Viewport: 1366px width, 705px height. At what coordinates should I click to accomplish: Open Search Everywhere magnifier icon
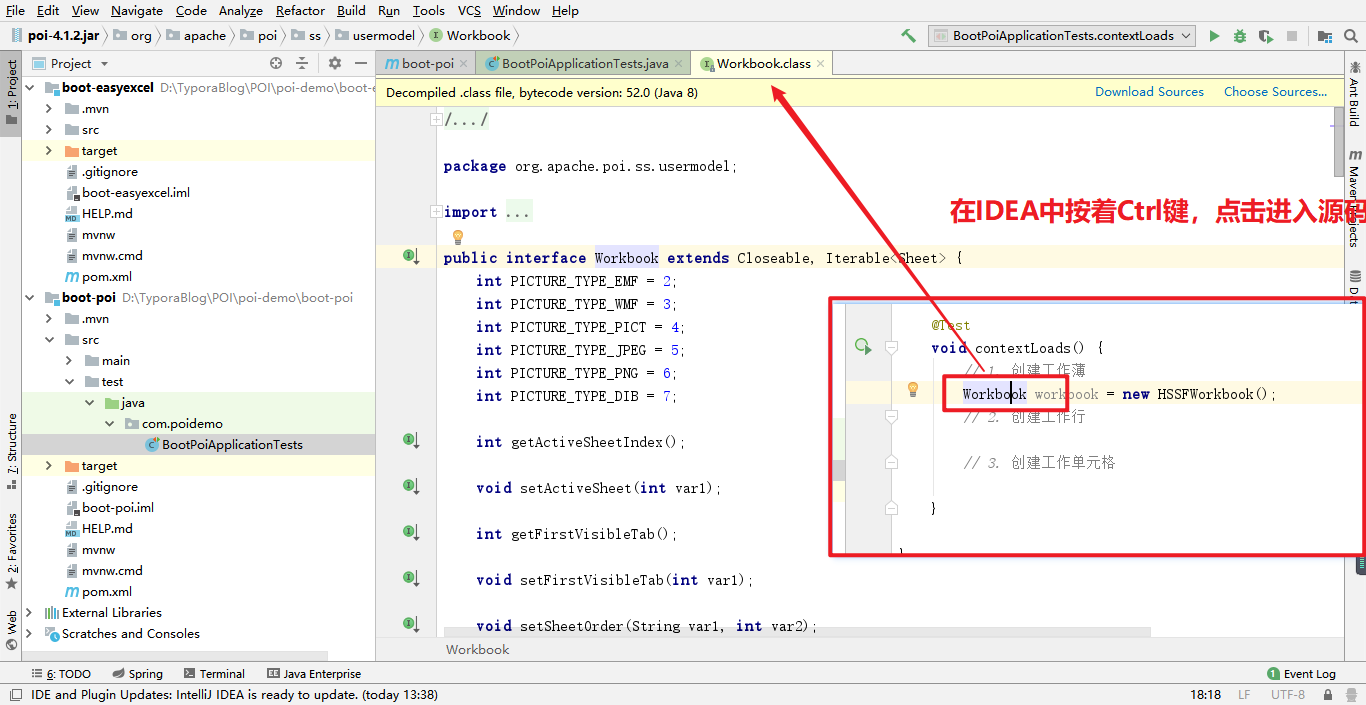(1350, 36)
